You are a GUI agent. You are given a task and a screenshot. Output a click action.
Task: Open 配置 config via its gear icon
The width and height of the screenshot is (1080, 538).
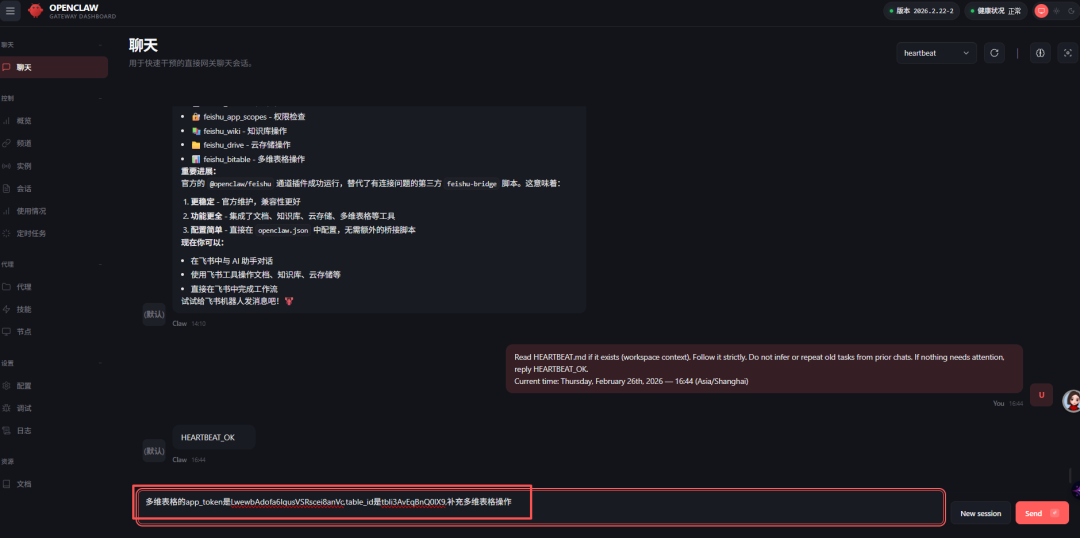click(6, 386)
